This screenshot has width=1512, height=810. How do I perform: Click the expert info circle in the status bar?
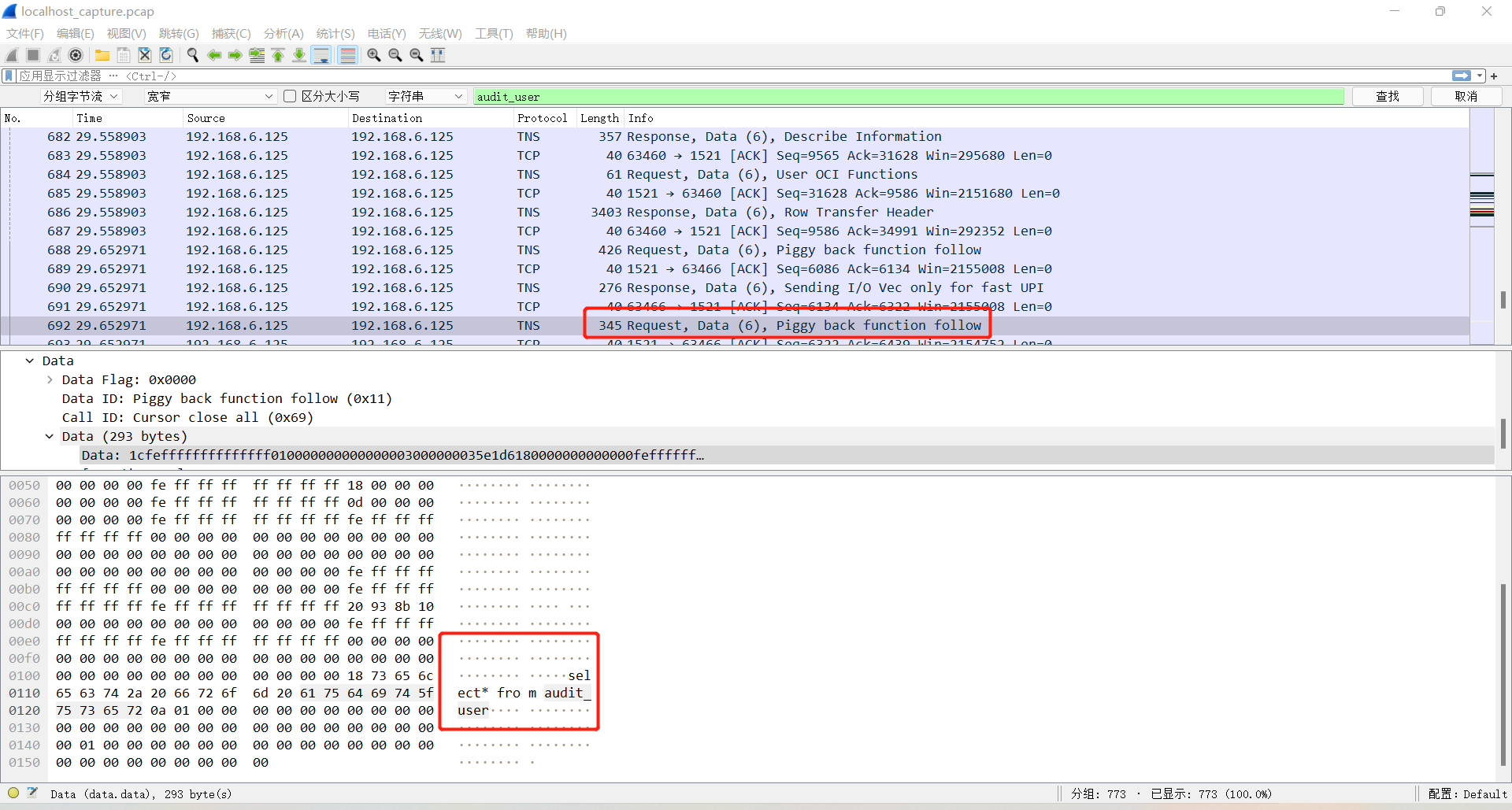tap(13, 793)
